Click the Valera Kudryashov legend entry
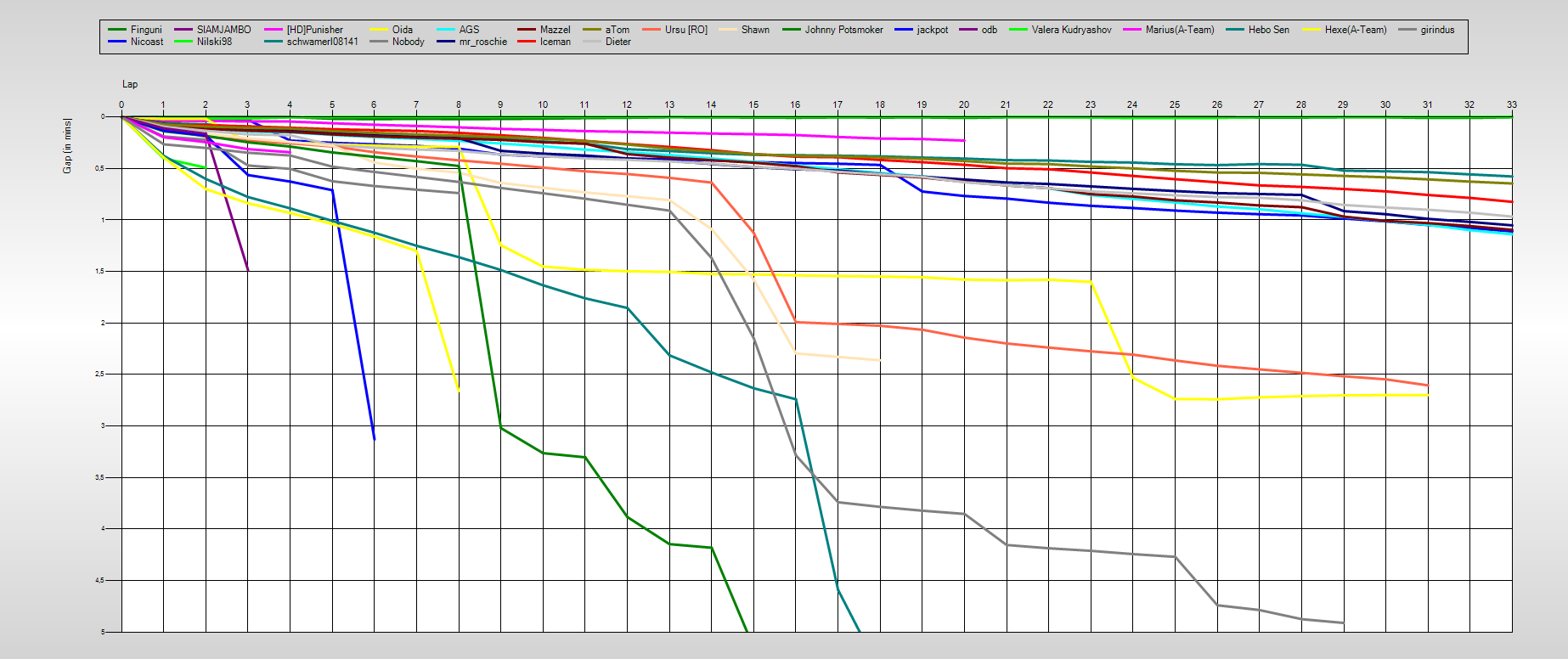Viewport: 1568px width, 659px height. [1071, 30]
